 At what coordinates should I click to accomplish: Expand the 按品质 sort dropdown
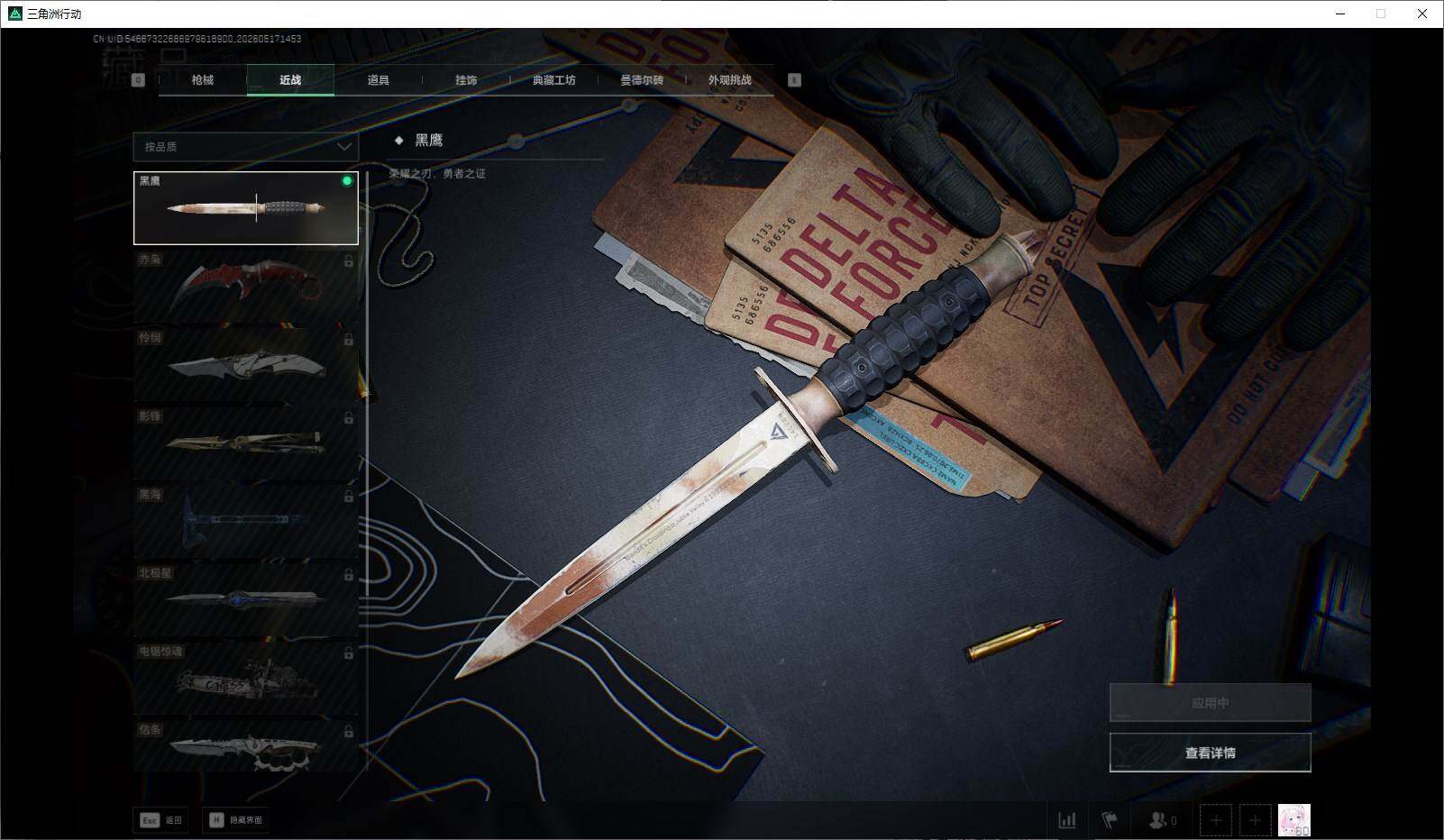click(245, 147)
